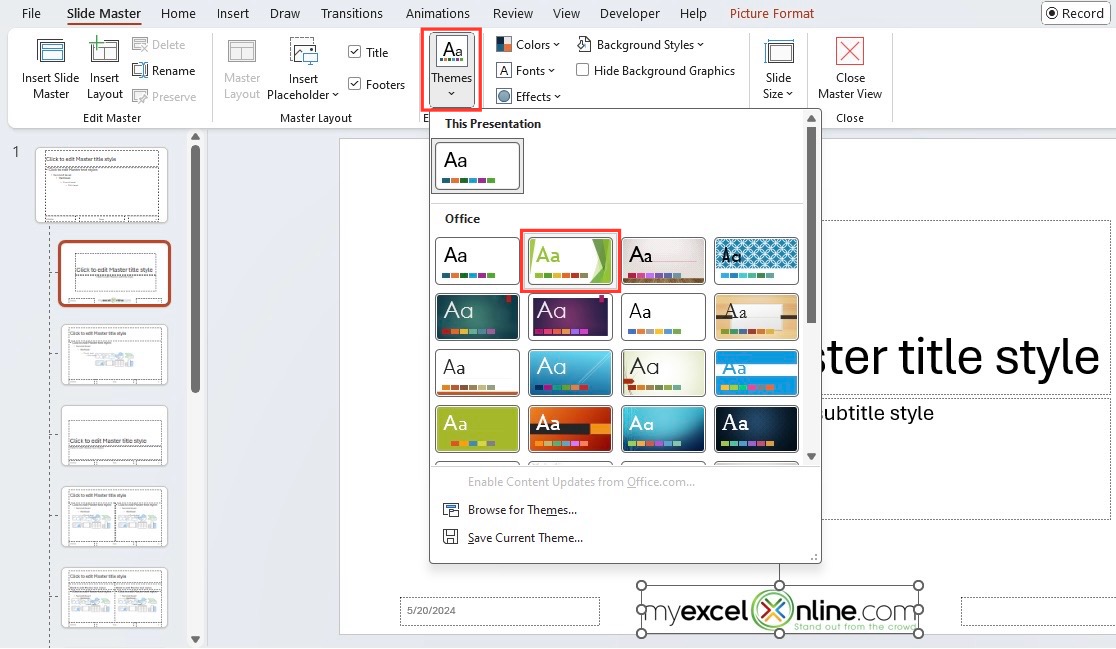This screenshot has width=1116, height=649.
Task: Open the File tab
Action: (x=31, y=14)
